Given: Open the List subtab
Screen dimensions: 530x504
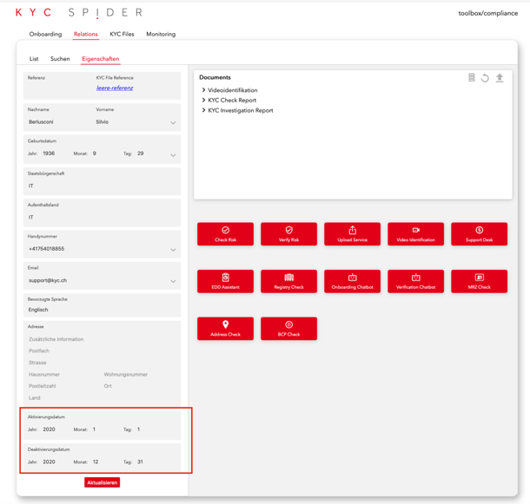Looking at the screenshot, I should [x=34, y=59].
